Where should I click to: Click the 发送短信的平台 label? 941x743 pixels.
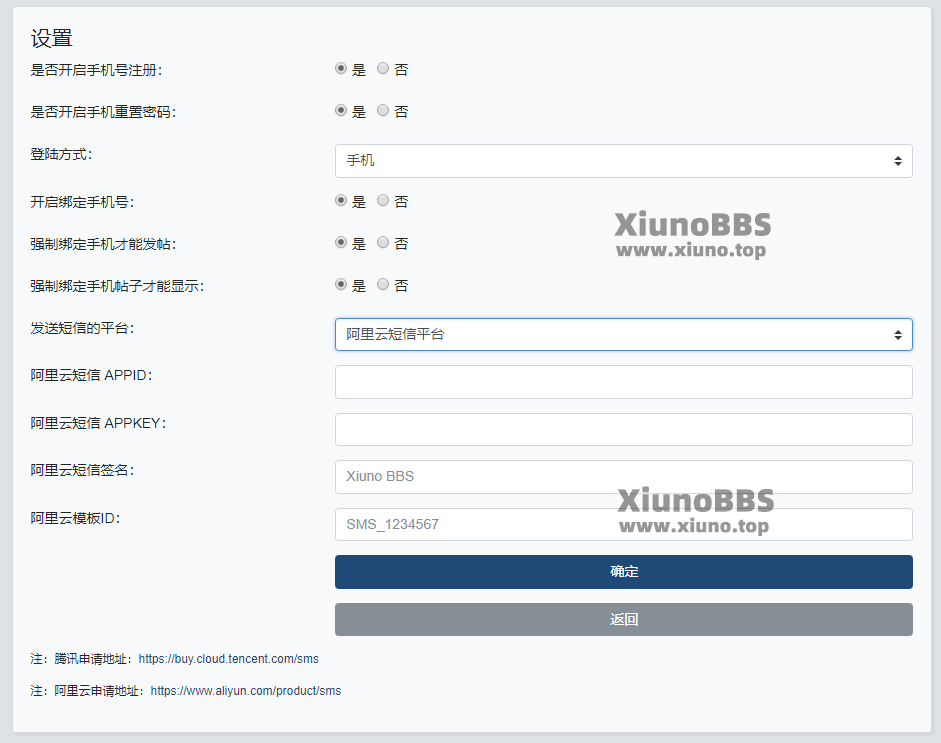[82, 328]
